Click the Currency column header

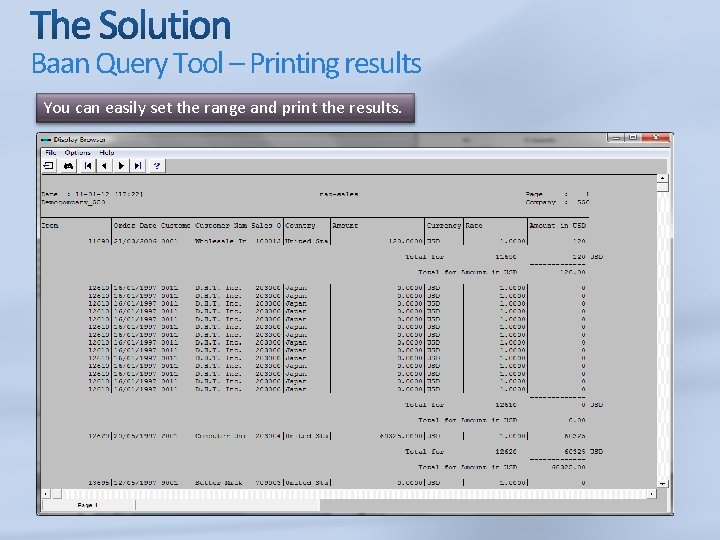coord(444,225)
